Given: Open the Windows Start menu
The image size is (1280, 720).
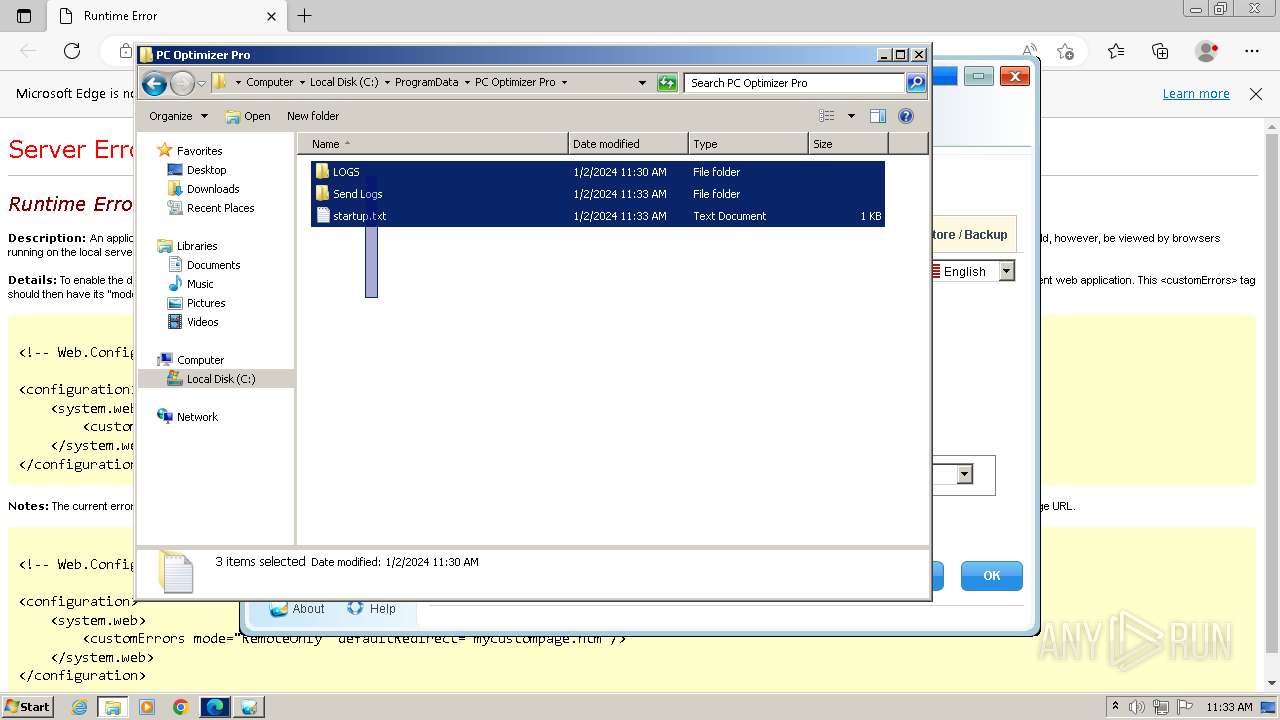Looking at the screenshot, I should pos(27,706).
